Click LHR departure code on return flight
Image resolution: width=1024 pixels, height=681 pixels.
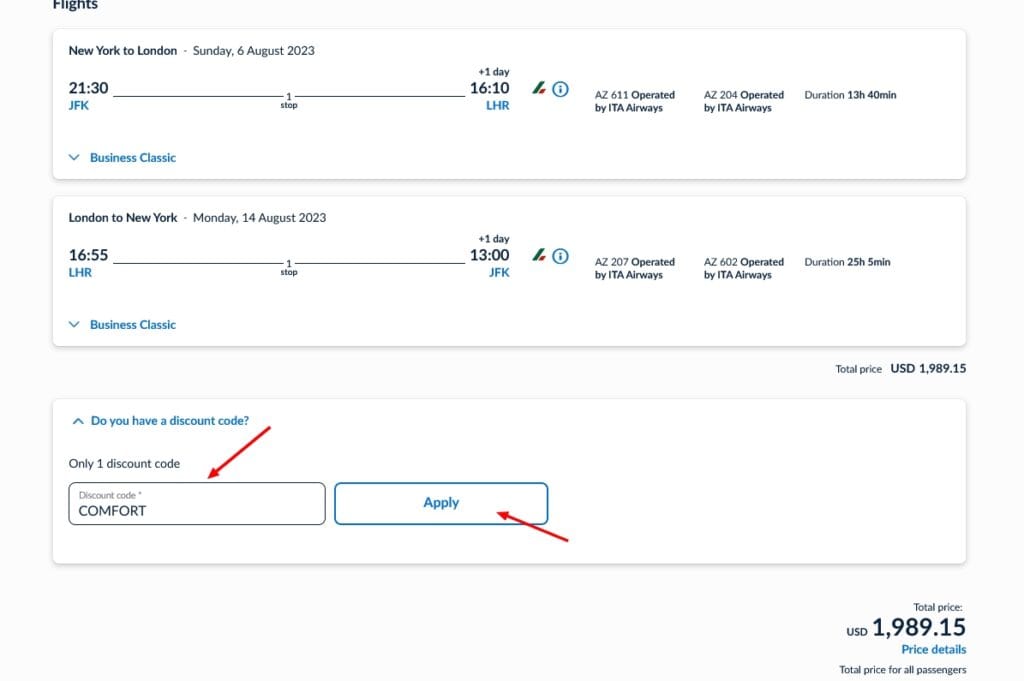[x=80, y=272]
